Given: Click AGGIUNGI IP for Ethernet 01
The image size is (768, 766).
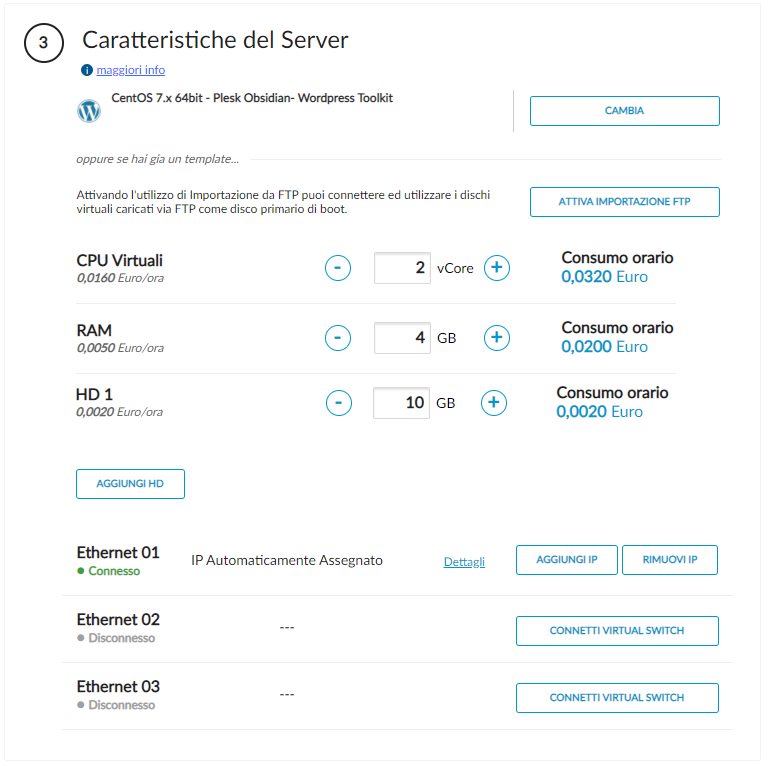Looking at the screenshot, I should point(566,560).
